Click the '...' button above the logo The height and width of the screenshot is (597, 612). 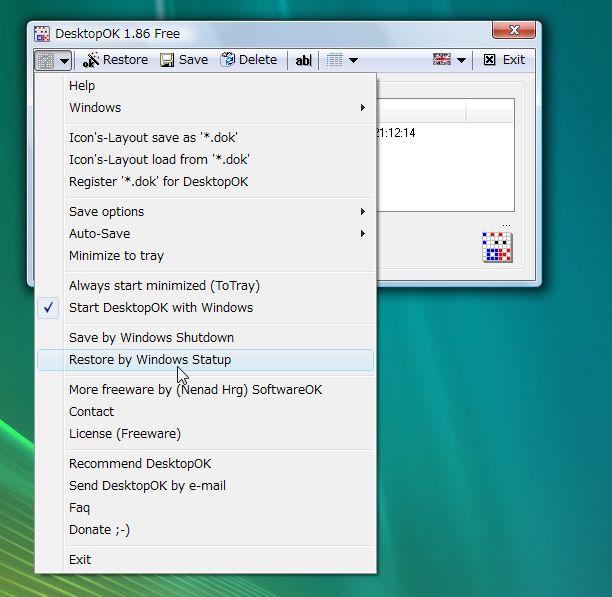tap(506, 225)
